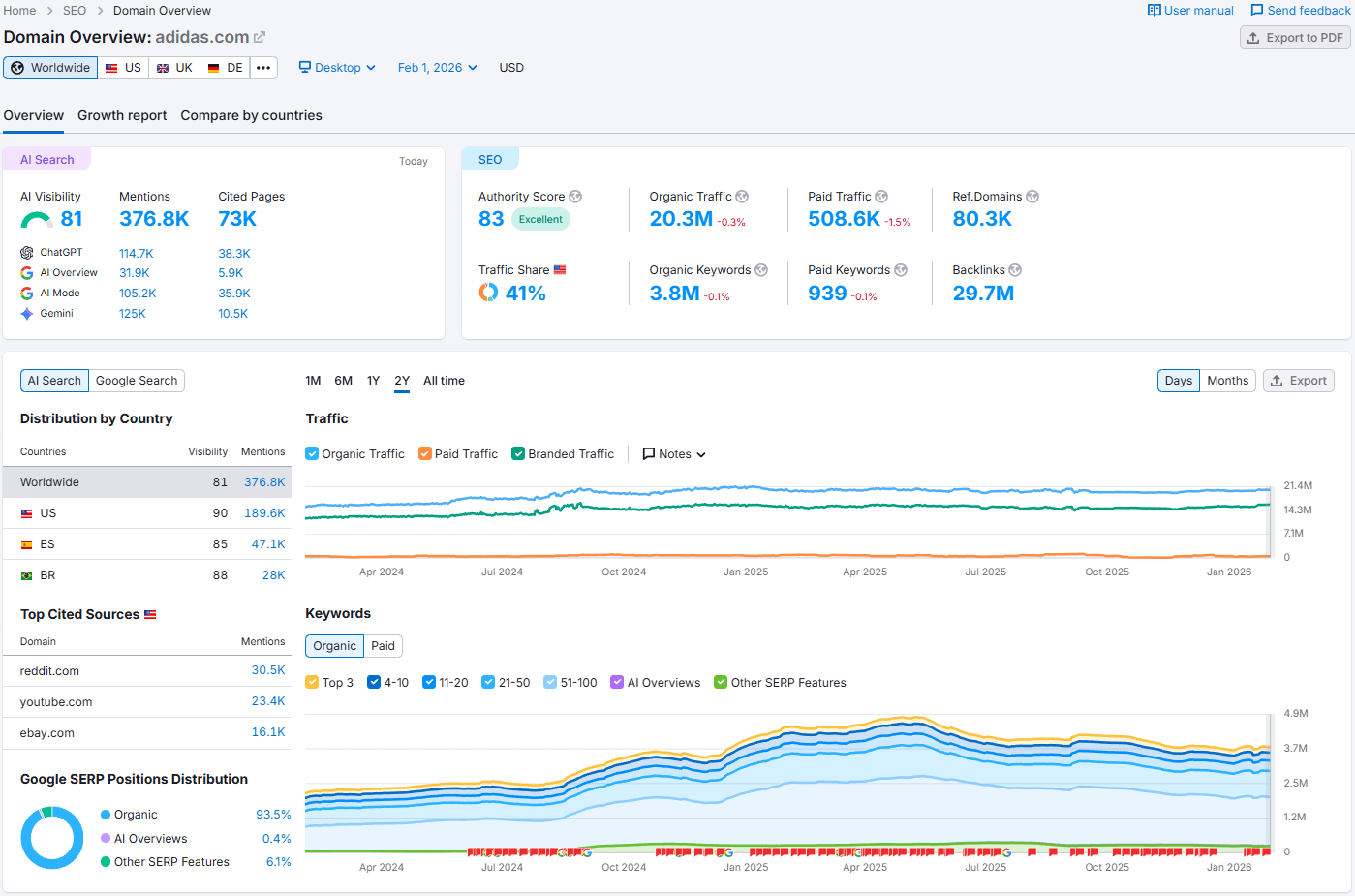Viewport: 1355px width, 896px height.
Task: Expand the Notes dropdown above the Traffic chart
Action: click(673, 453)
